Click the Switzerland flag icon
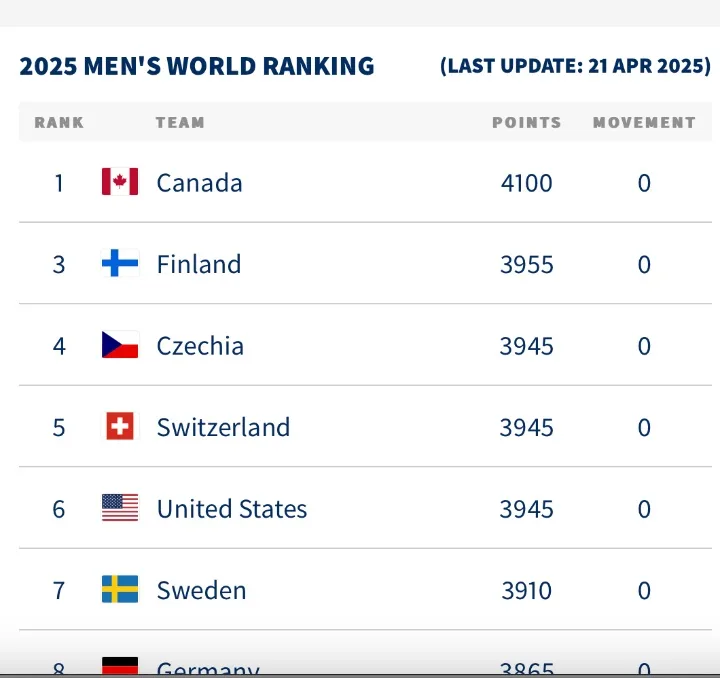Image resolution: width=720 pixels, height=678 pixels. click(x=120, y=426)
